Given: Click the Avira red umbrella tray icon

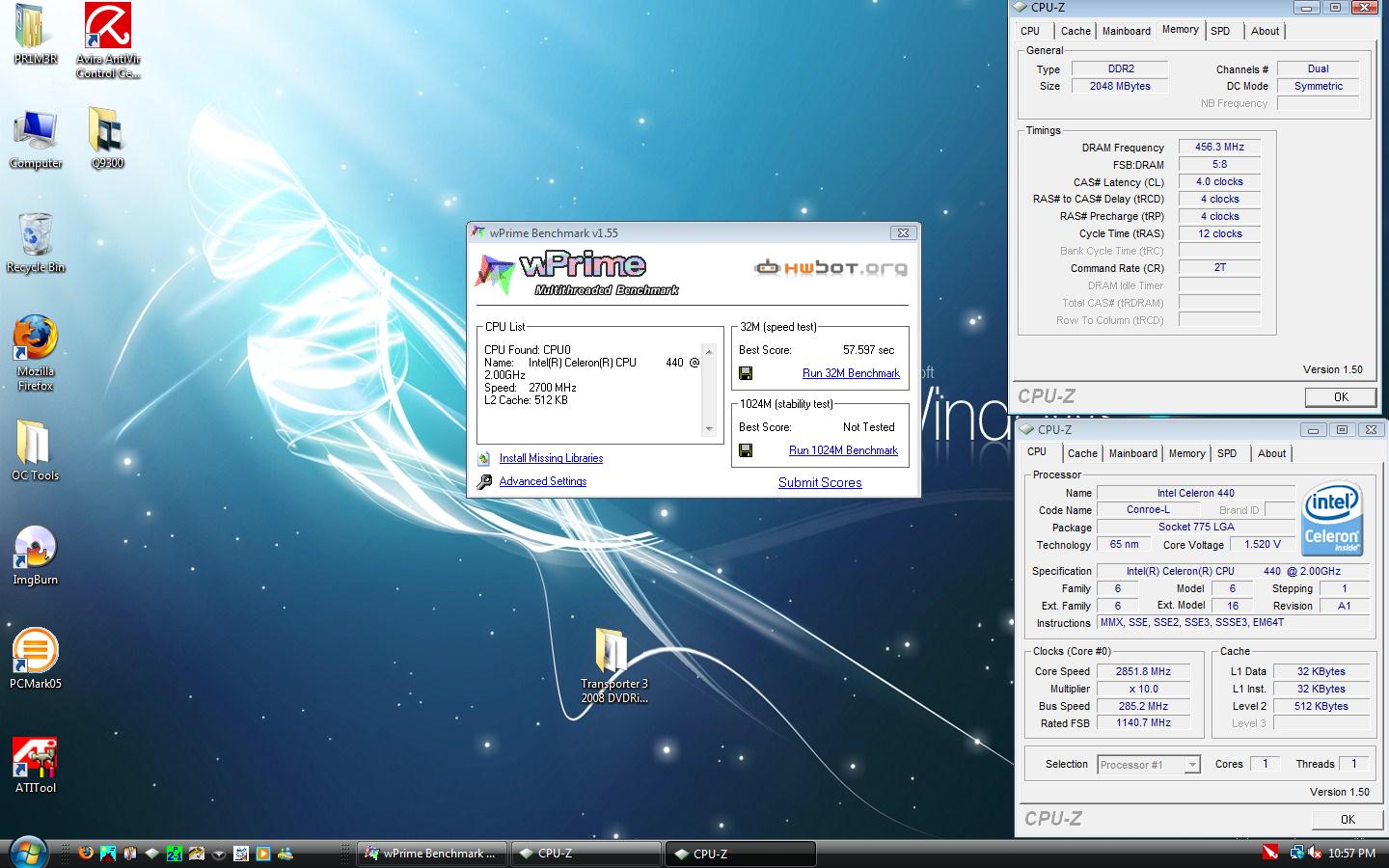Looking at the screenshot, I should click(1270, 853).
